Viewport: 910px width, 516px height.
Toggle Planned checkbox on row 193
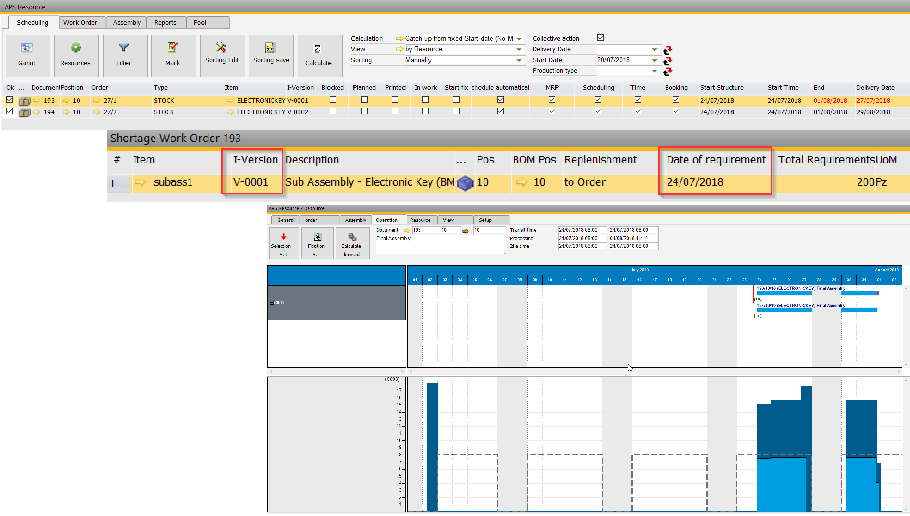(x=364, y=100)
